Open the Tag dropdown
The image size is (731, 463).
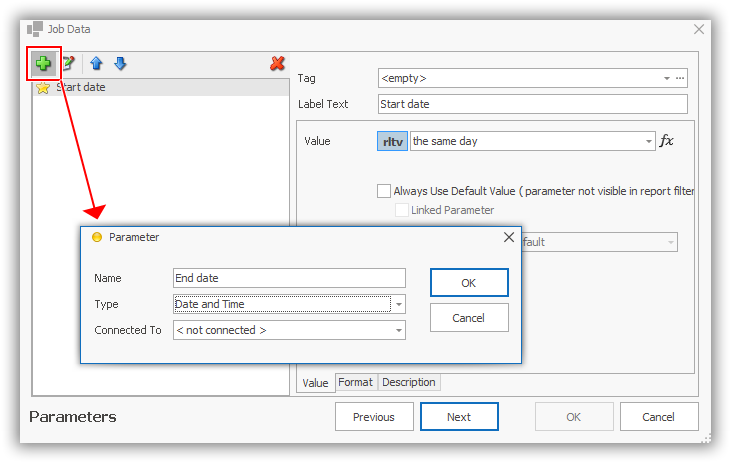[x=667, y=77]
